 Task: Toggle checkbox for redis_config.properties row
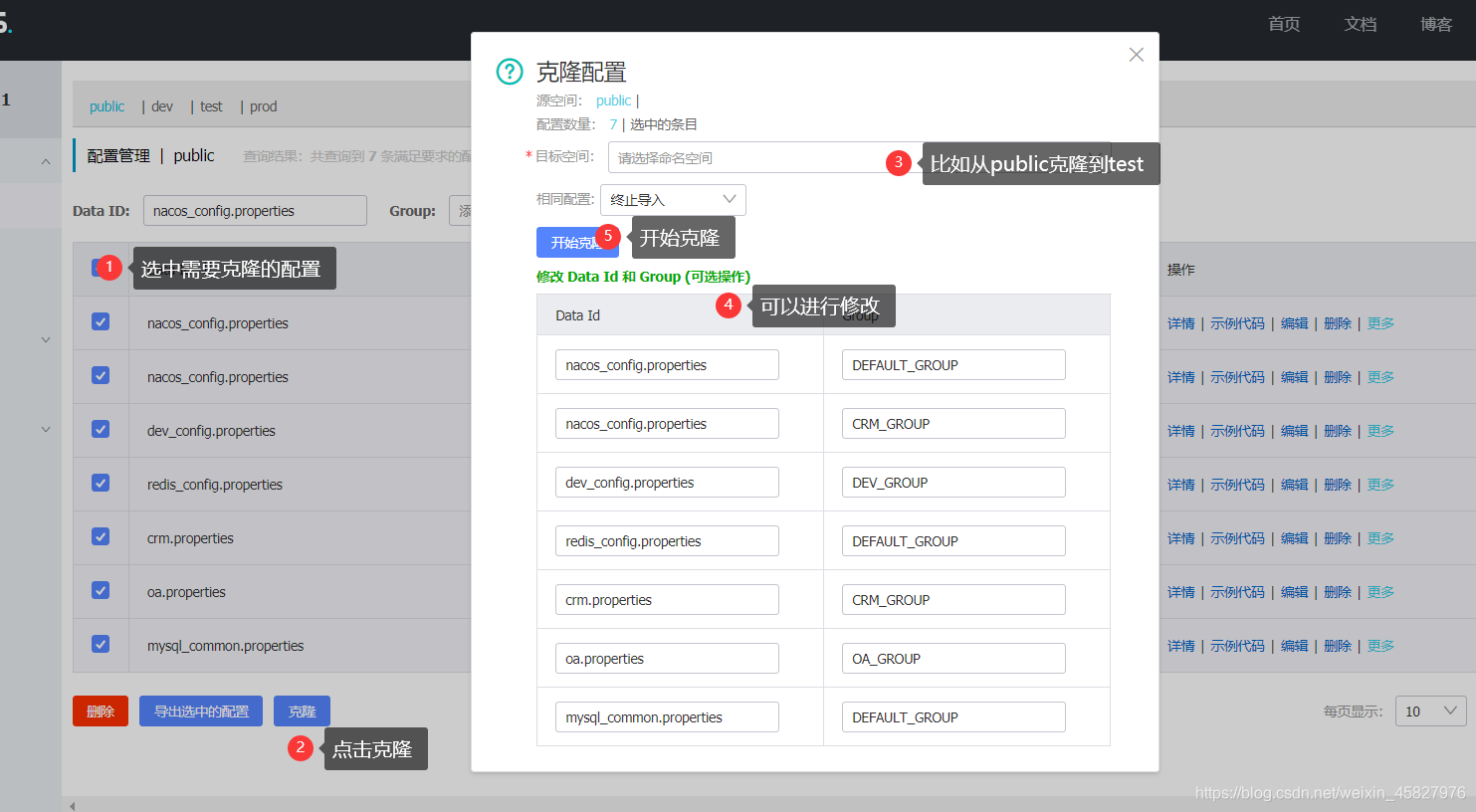pyautogui.click(x=101, y=483)
